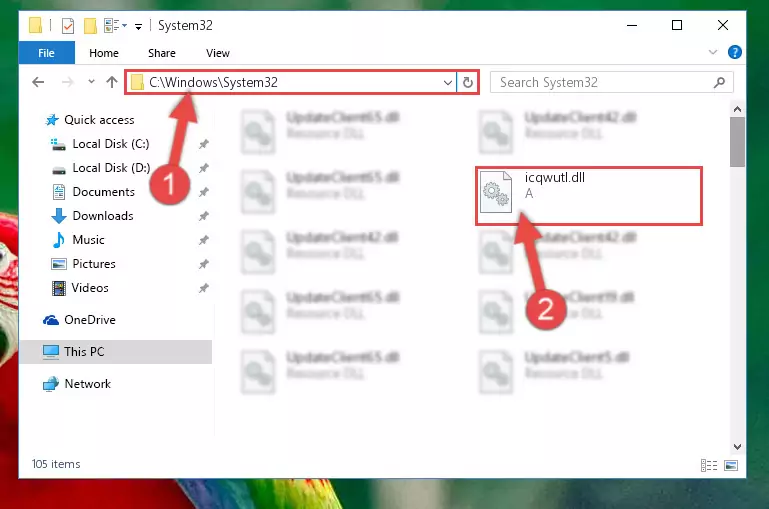The height and width of the screenshot is (509, 769).
Task: Open the address bar history dropdown
Action: click(x=447, y=82)
